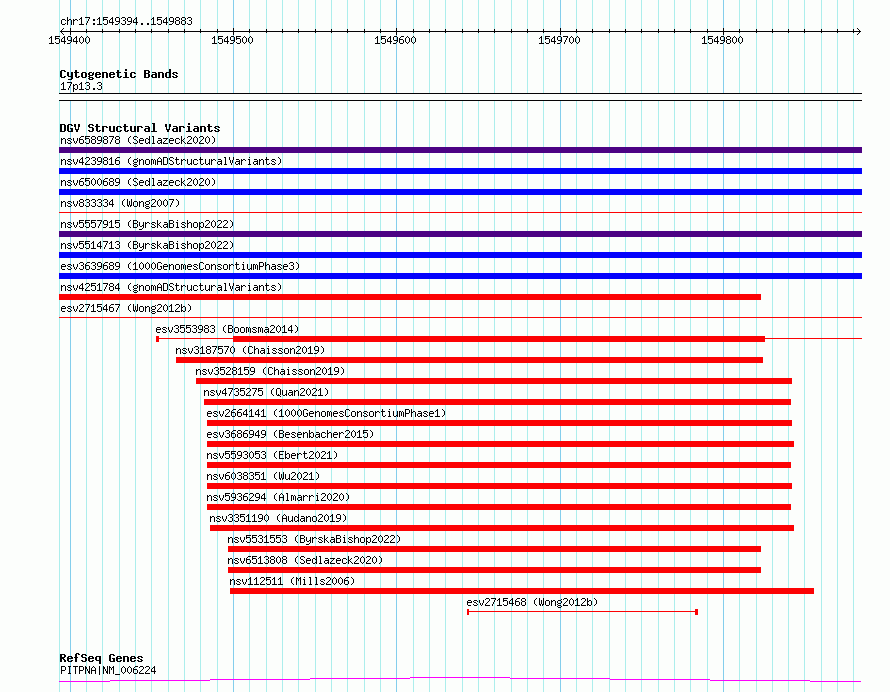Screen dimensions: 890x692
Task: Open nsv6500689 (Sedlazeck2020) variant
Action: (x=138, y=182)
